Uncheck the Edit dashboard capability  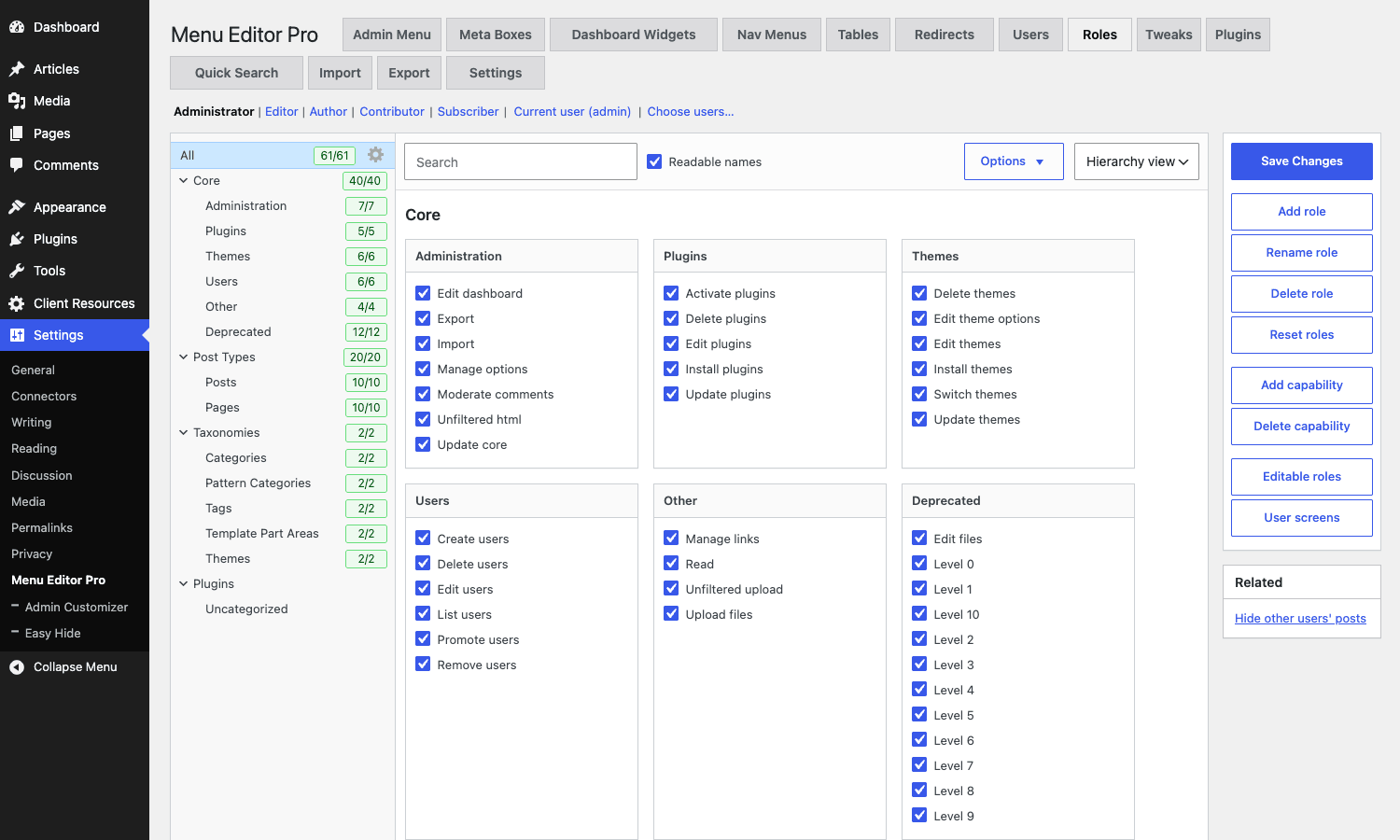pyautogui.click(x=423, y=293)
